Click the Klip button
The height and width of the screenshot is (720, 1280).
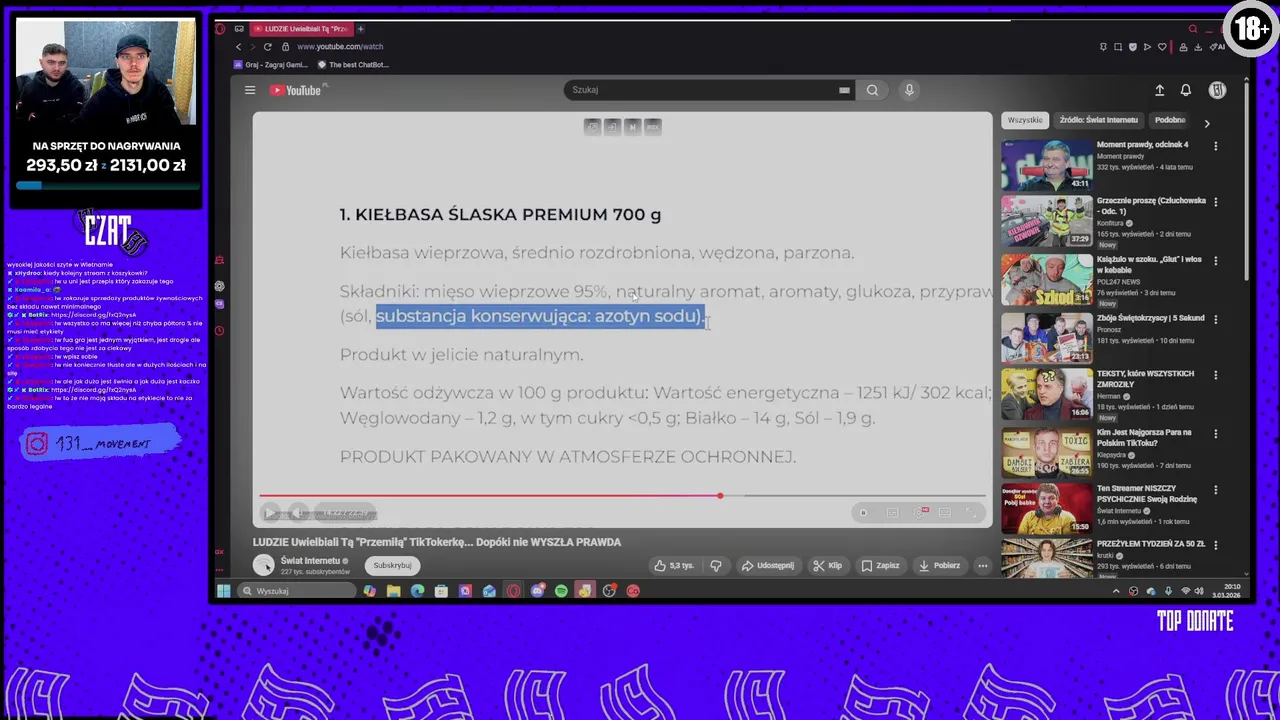pos(827,566)
